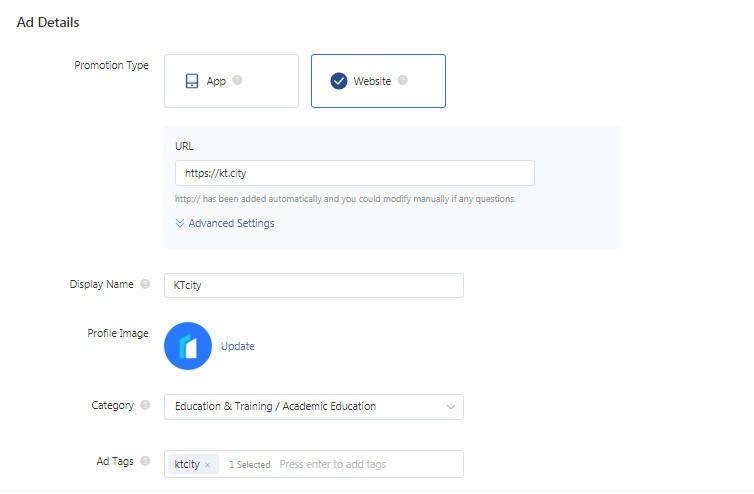
Task: Click the Display Name help icon
Action: coord(145,284)
